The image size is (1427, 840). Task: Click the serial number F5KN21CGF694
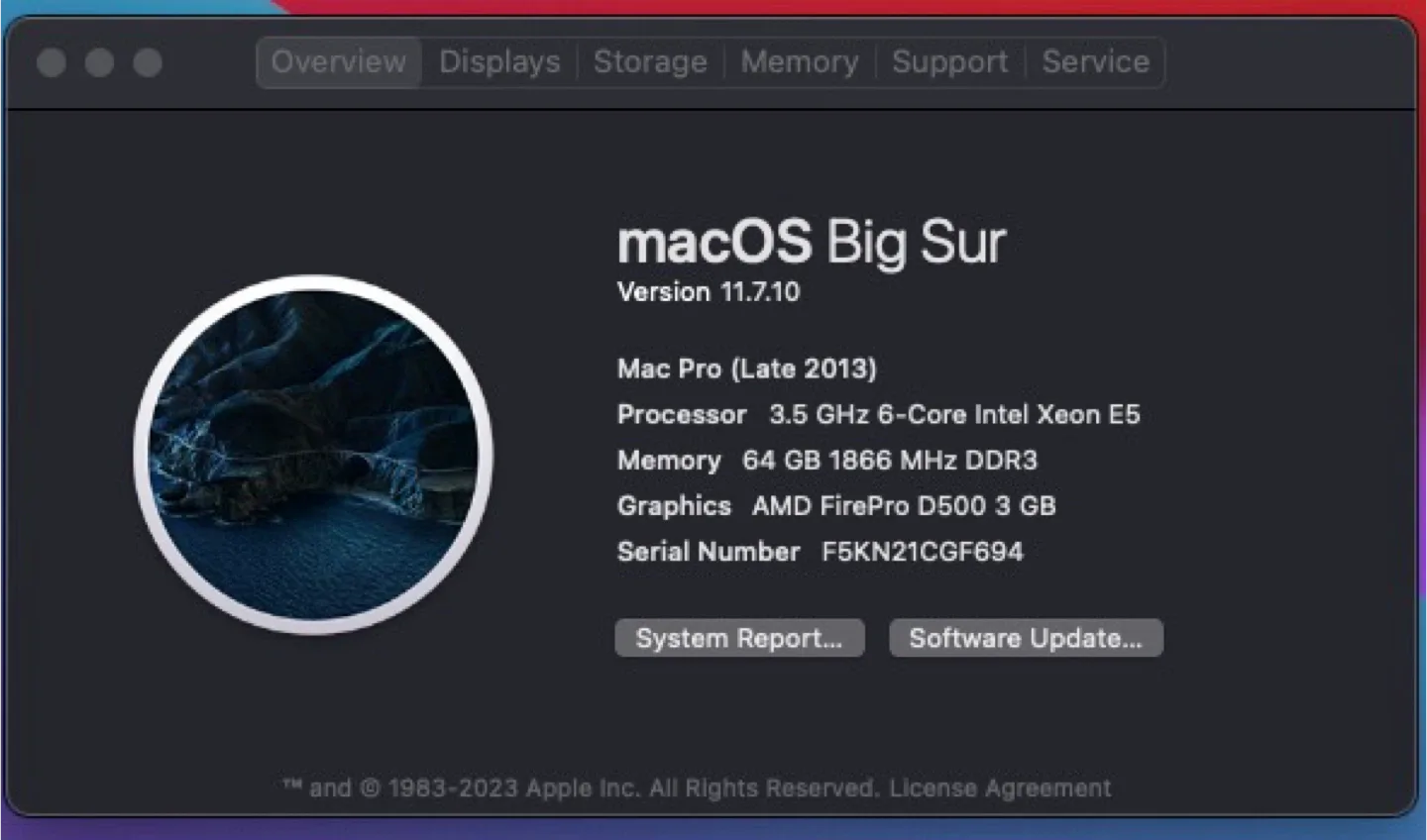[922, 552]
